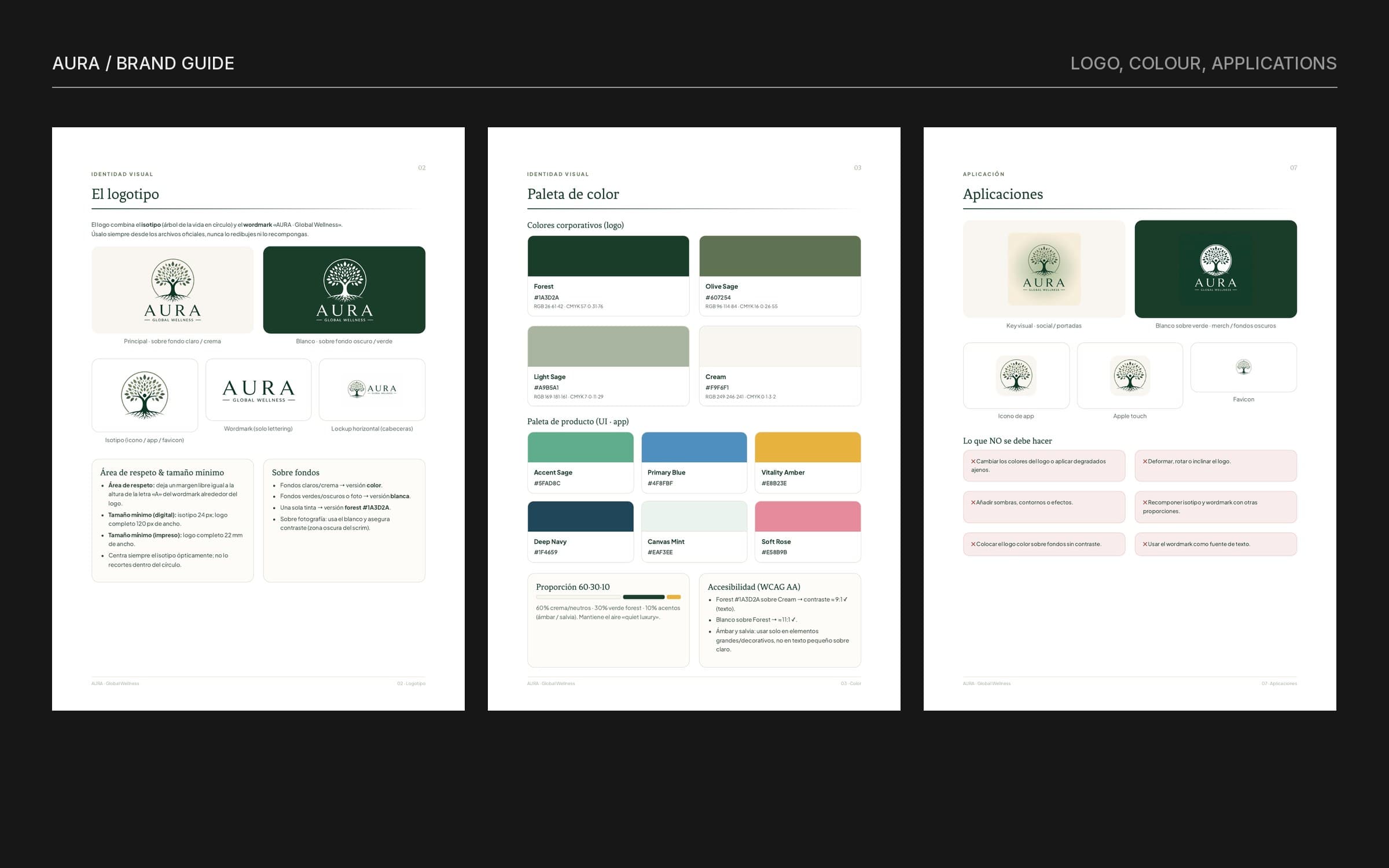This screenshot has width=1389, height=868.
Task: Click the 'AURA / BRAND GUIDE' header title
Action: pyautogui.click(x=144, y=63)
